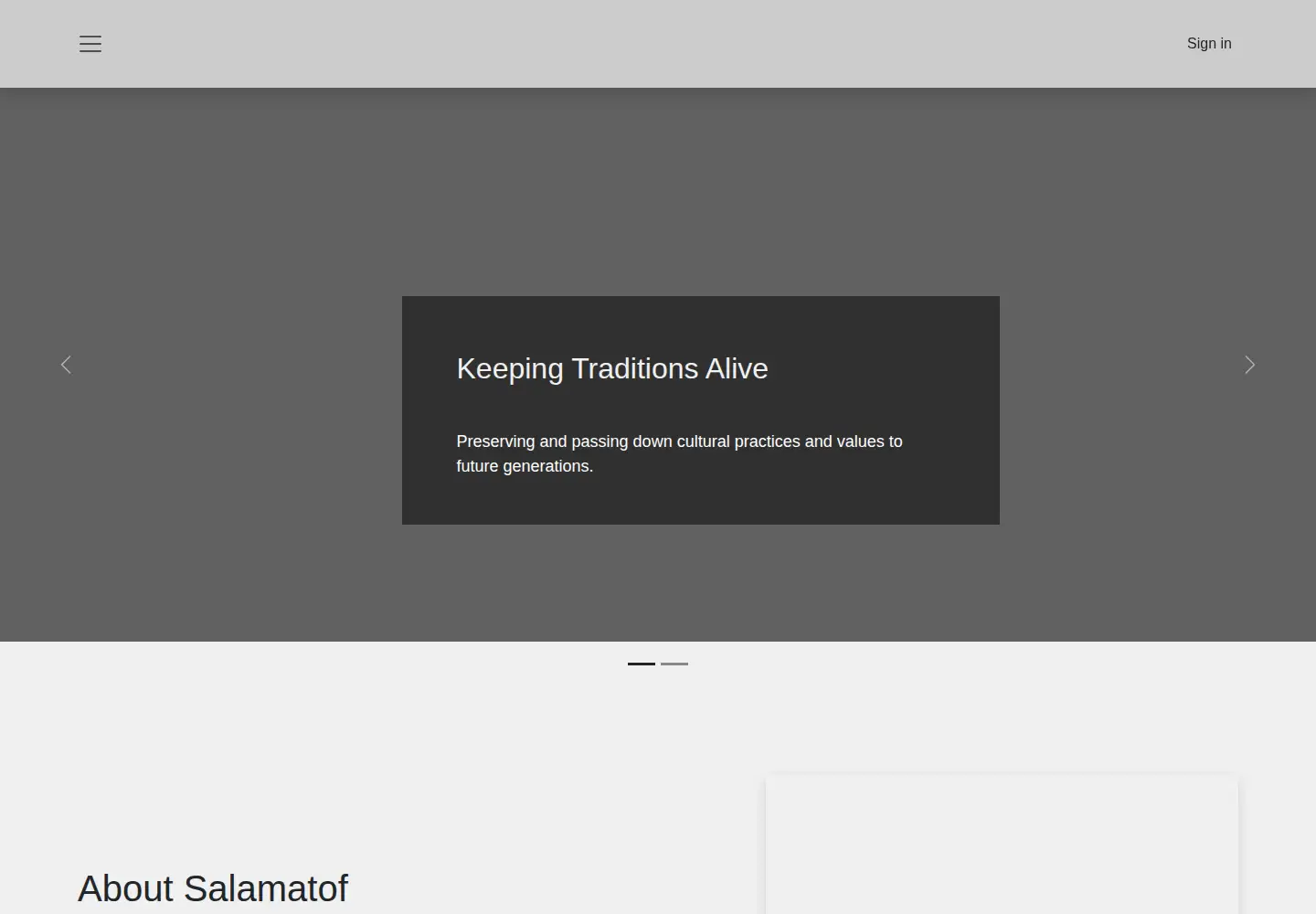
Task: Select the second carousel indicator bar
Action: [x=674, y=664]
